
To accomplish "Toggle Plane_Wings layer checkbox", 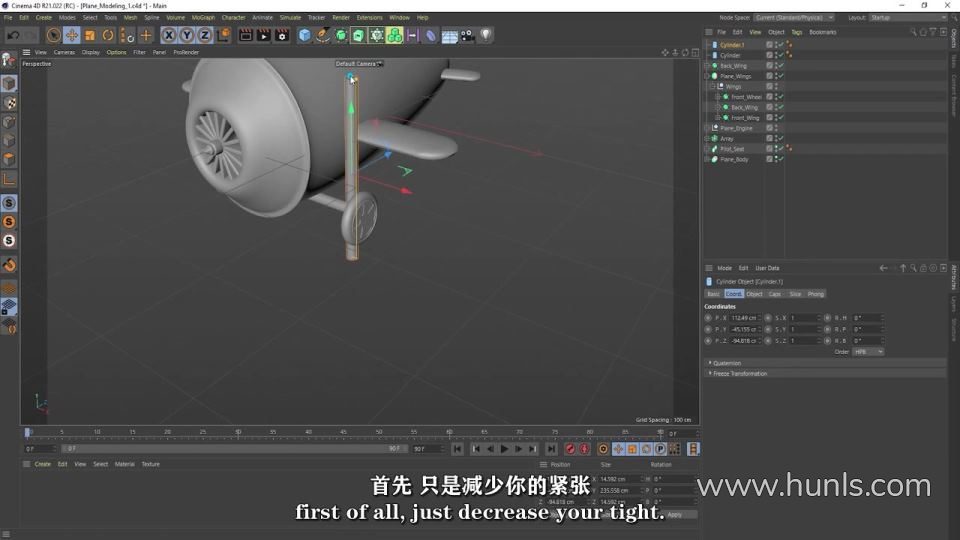I will pos(769,77).
